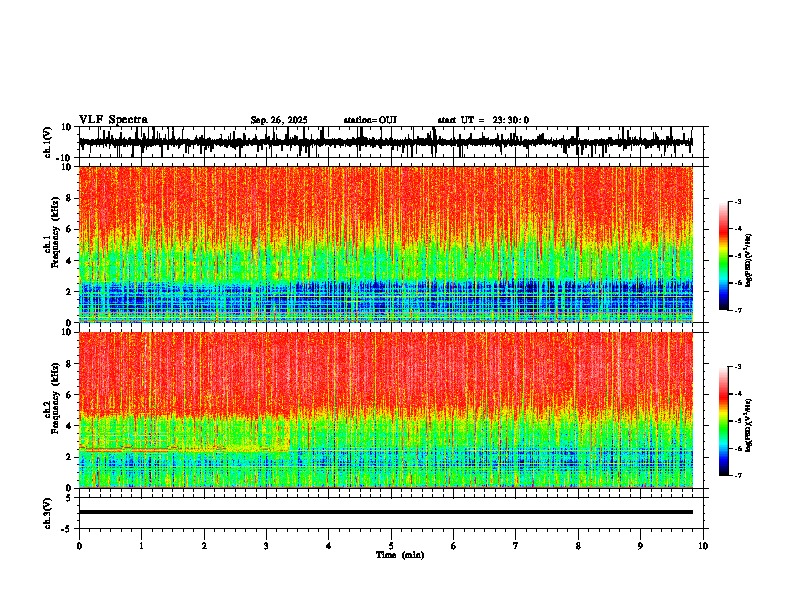Screen dimensions: 792x612
Task: Click time axis tick label "4"
Action: coord(329,546)
